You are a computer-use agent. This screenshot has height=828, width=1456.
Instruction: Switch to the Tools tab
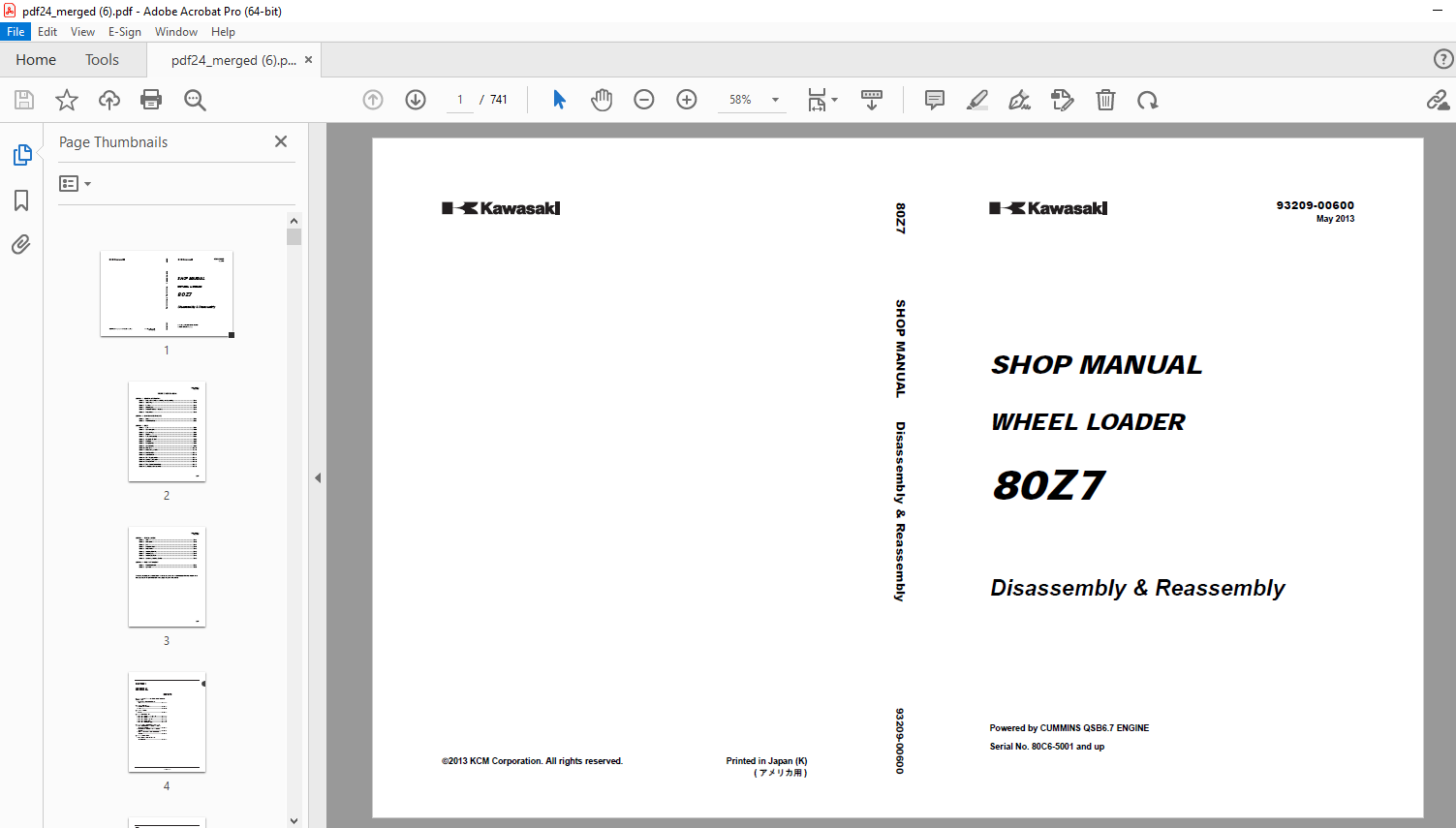click(102, 60)
